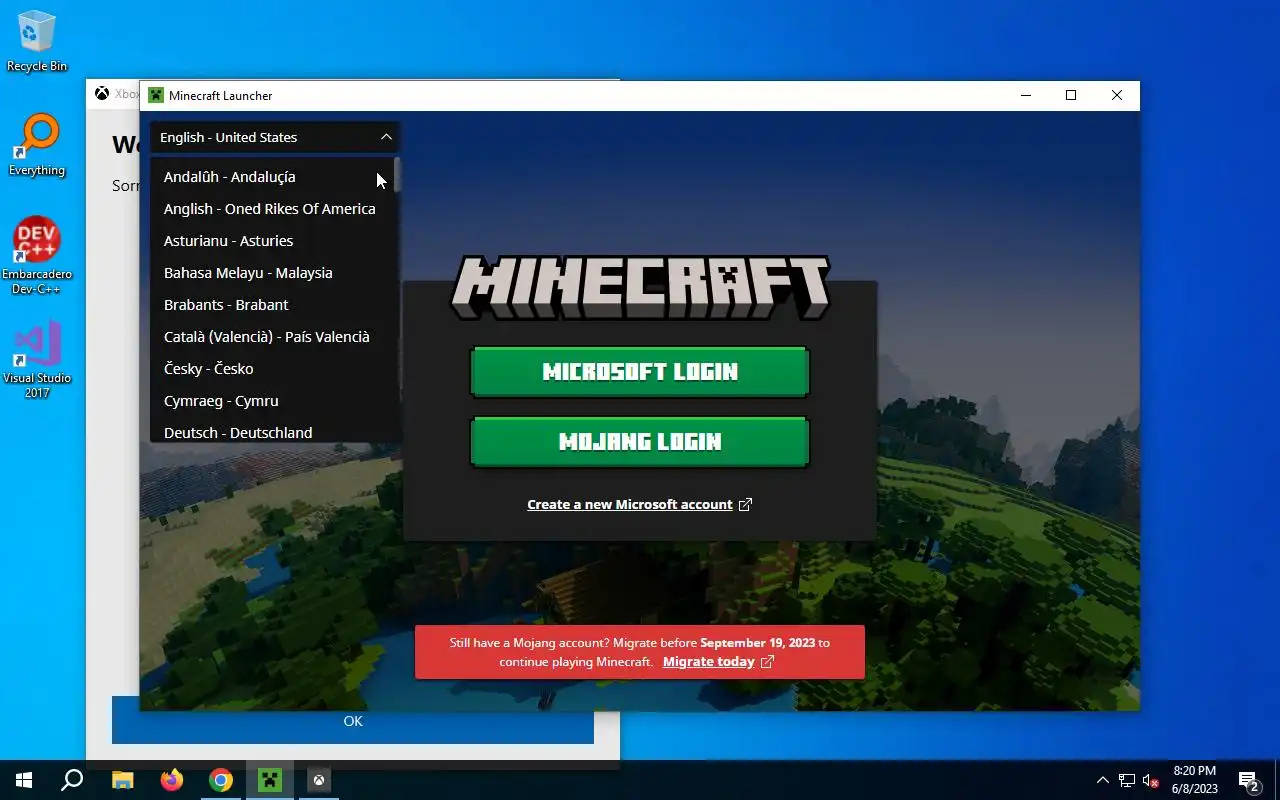The width and height of the screenshot is (1280, 800).
Task: Open Create a new Microsoft account link
Action: (x=630, y=505)
